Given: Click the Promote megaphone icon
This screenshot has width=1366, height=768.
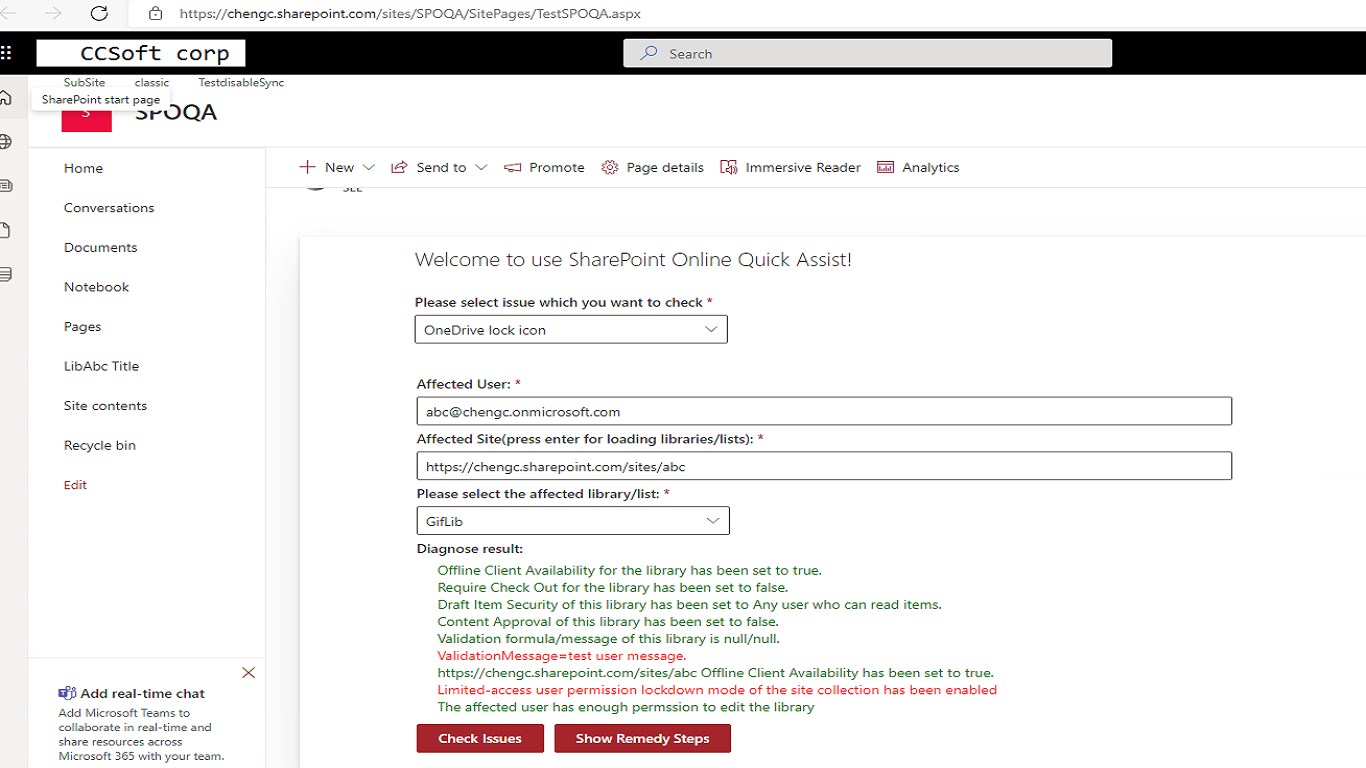Looking at the screenshot, I should click(x=513, y=167).
